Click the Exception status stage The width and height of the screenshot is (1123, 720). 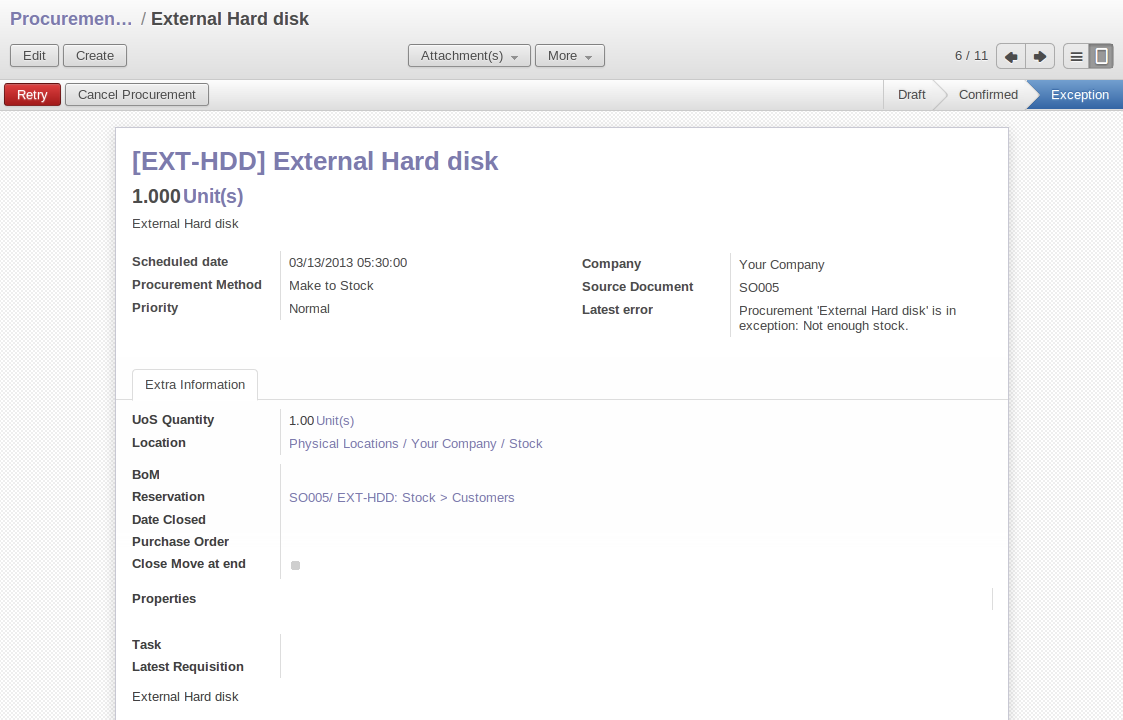[x=1079, y=95]
